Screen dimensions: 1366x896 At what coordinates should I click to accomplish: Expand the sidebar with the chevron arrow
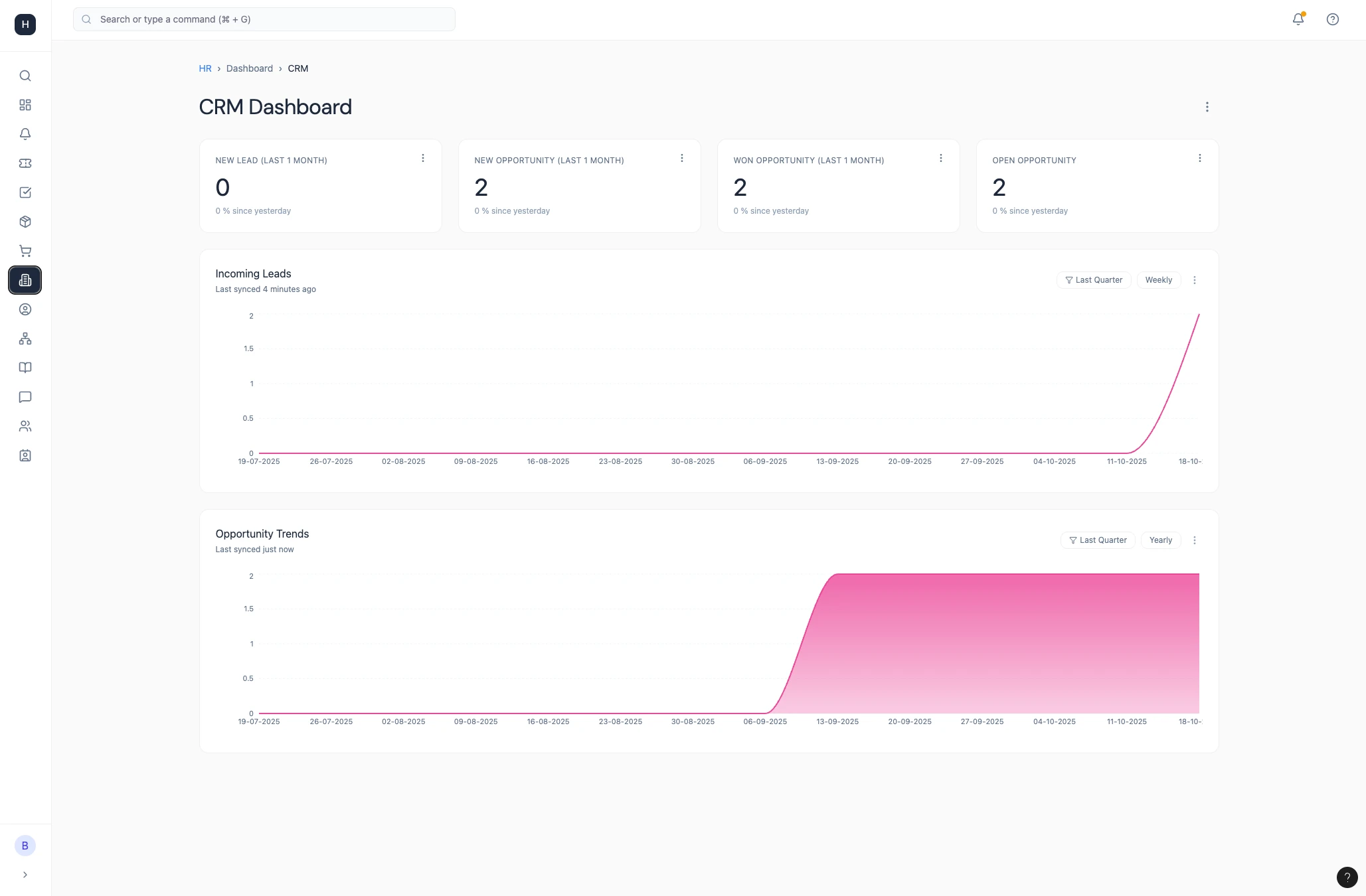25,875
